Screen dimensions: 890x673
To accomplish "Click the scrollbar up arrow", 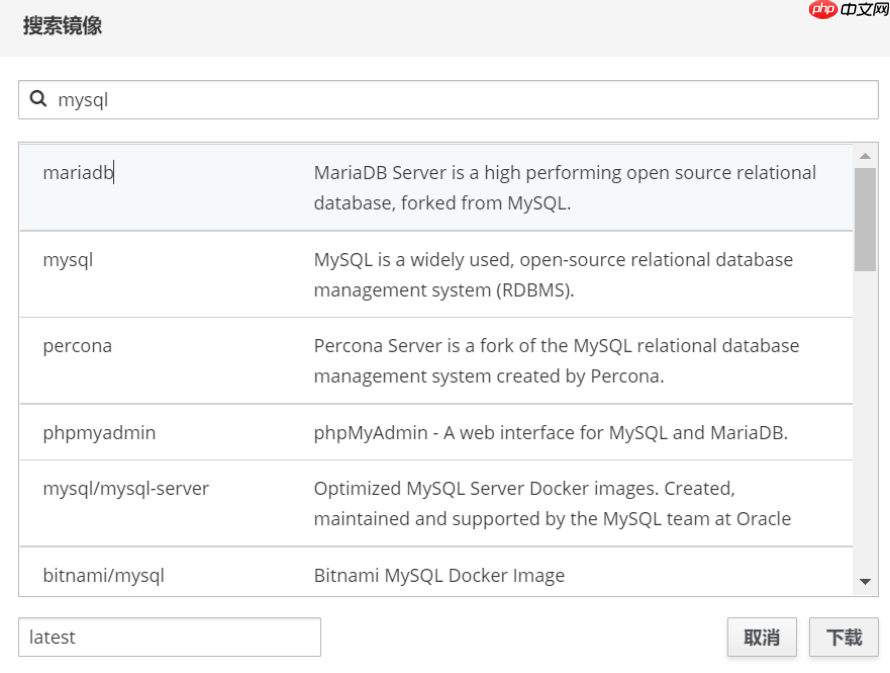I will 865,156.
